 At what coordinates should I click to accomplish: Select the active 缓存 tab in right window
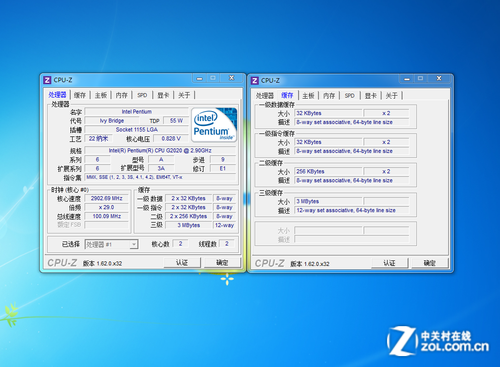tap(287, 95)
